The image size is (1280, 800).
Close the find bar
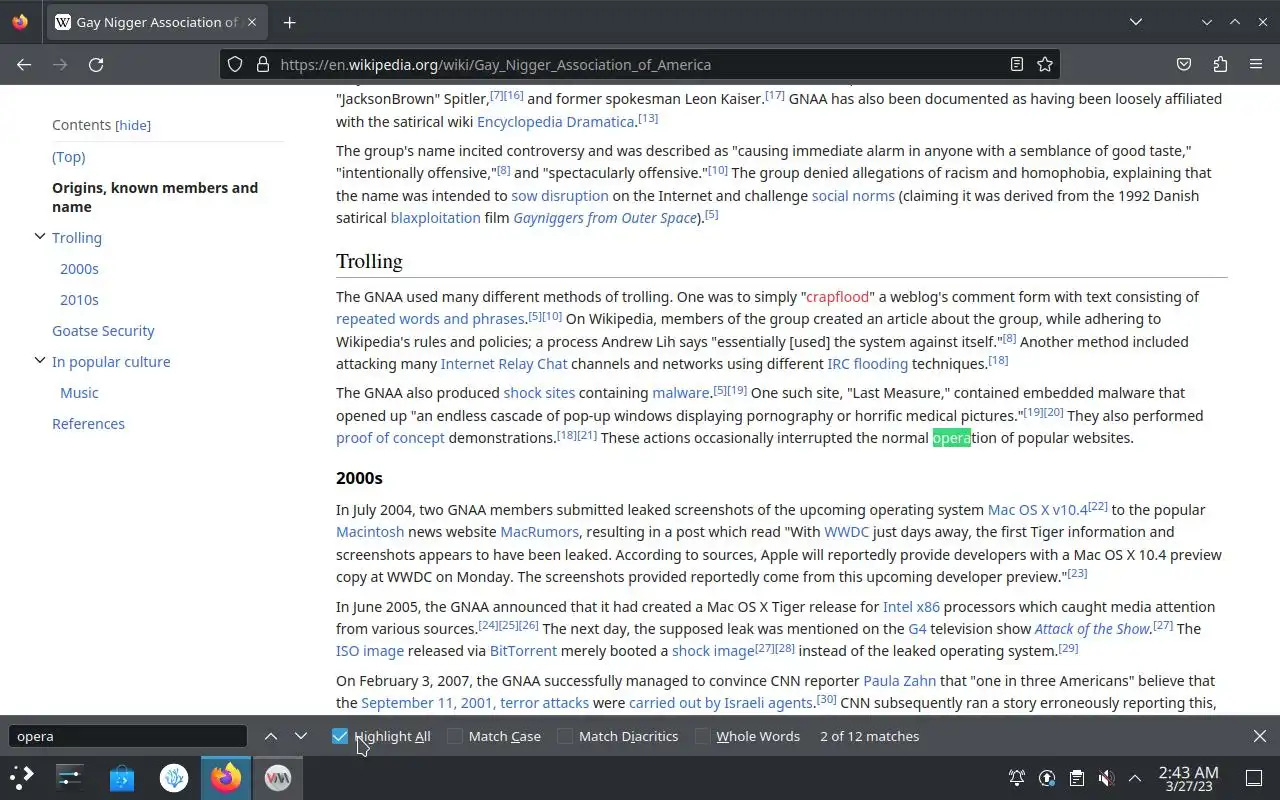(x=1260, y=736)
